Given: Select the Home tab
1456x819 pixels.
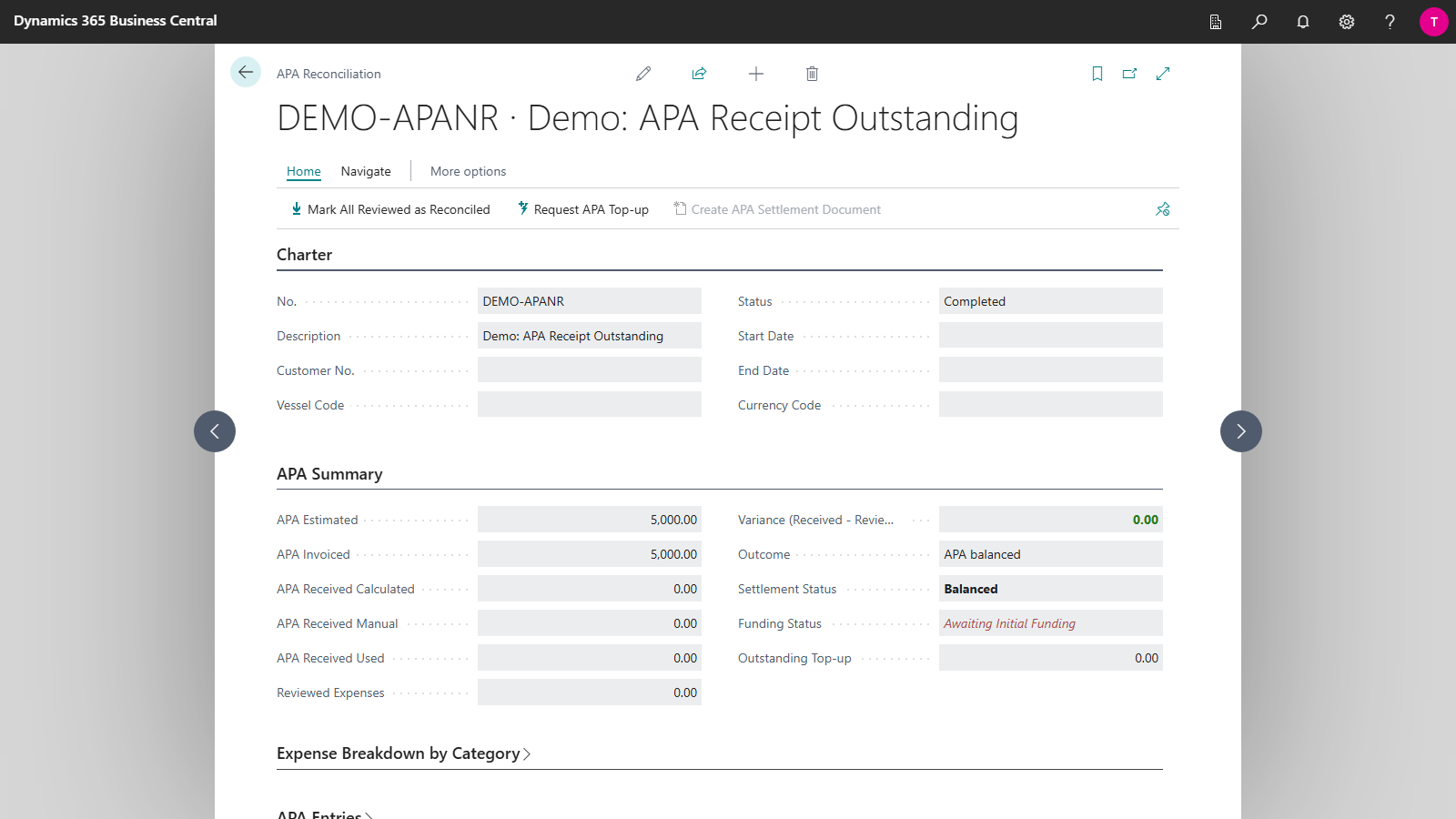Looking at the screenshot, I should click(x=304, y=171).
